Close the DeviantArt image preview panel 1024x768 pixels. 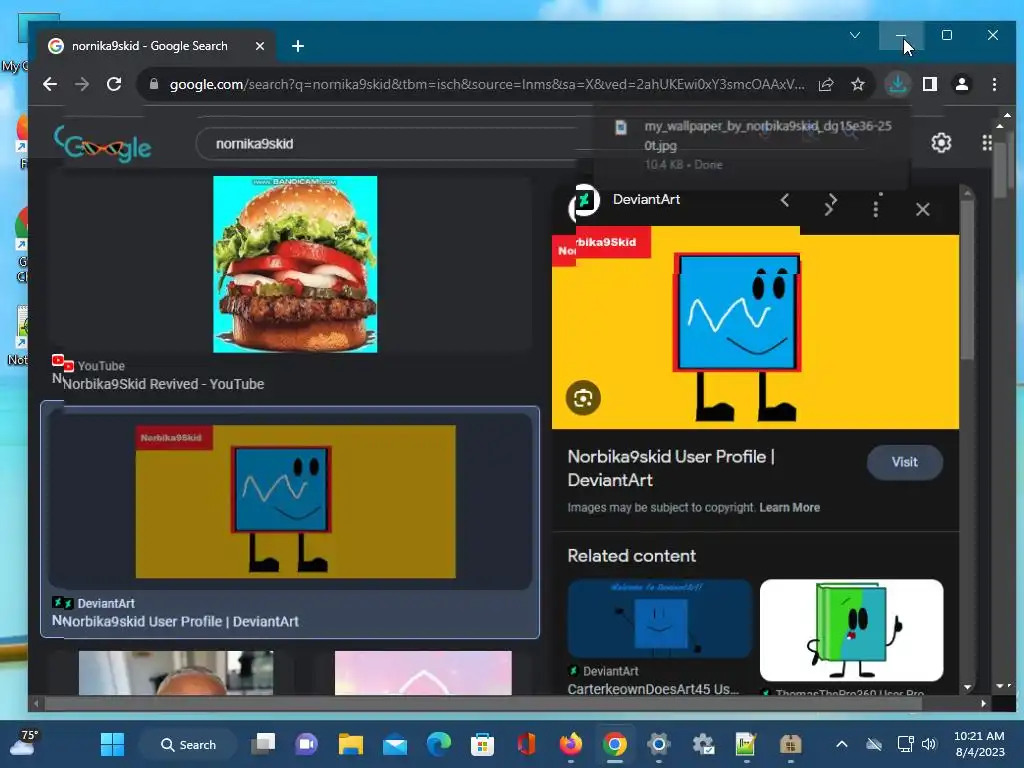(x=922, y=210)
